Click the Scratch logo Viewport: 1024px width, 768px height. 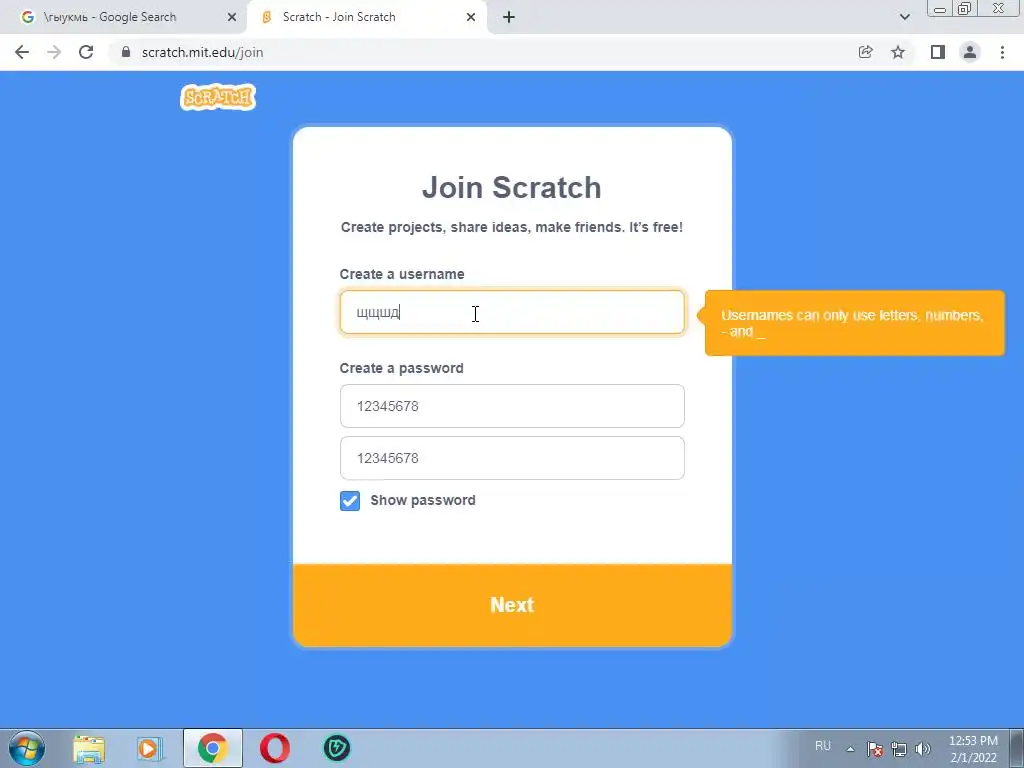[x=217, y=97]
